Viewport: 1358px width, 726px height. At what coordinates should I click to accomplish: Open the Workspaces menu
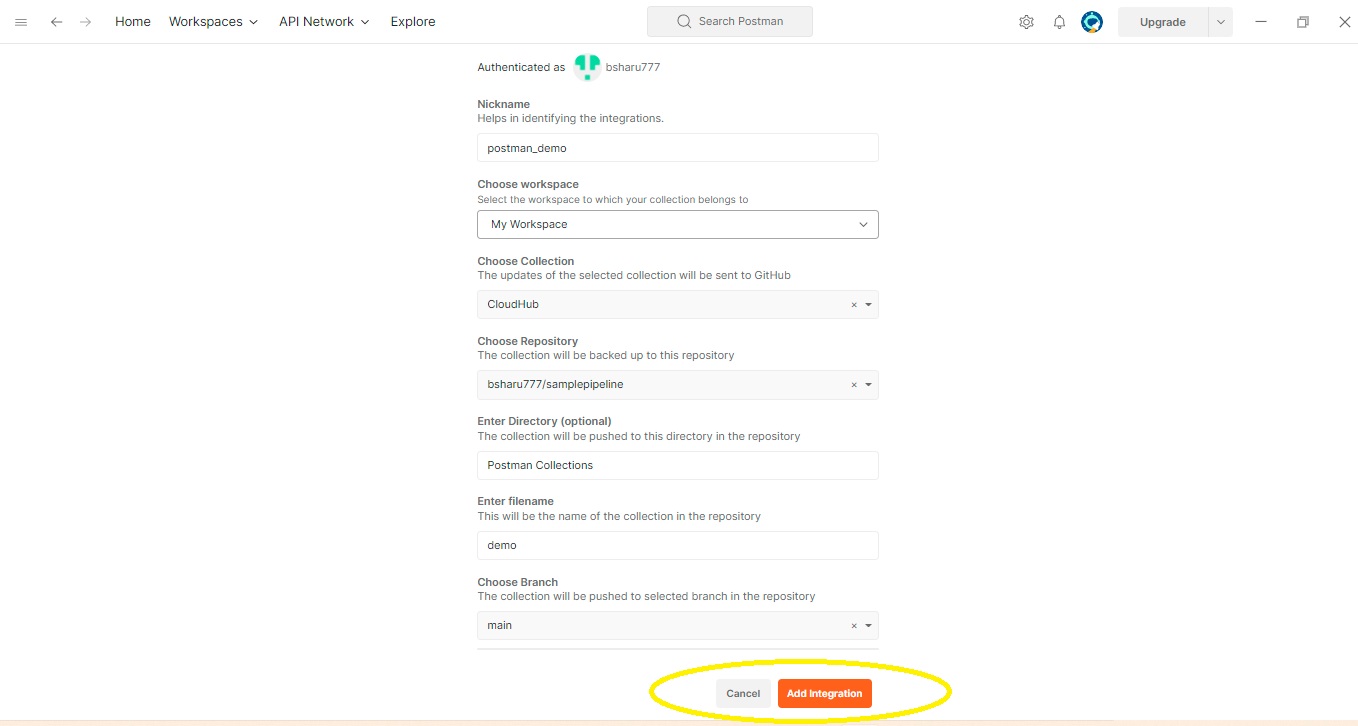pos(213,22)
